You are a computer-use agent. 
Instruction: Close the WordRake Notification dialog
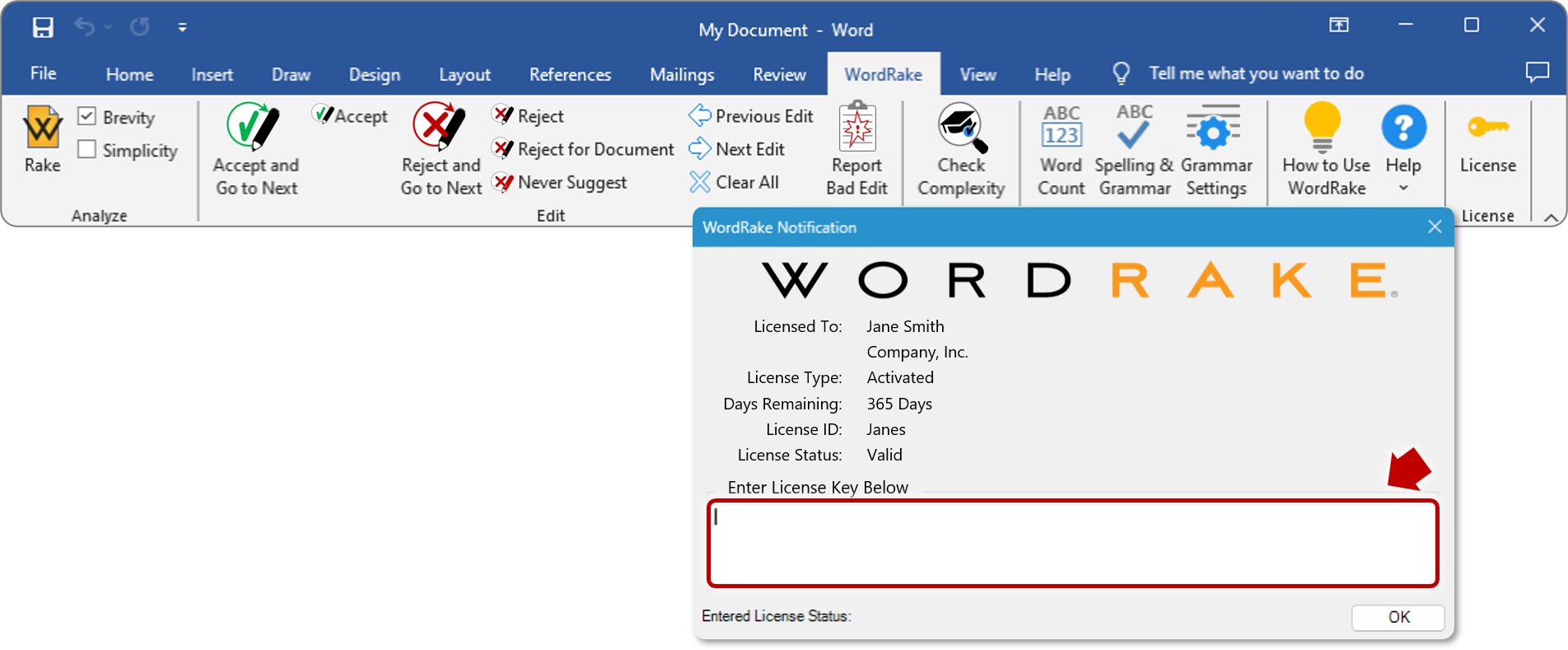click(1435, 227)
